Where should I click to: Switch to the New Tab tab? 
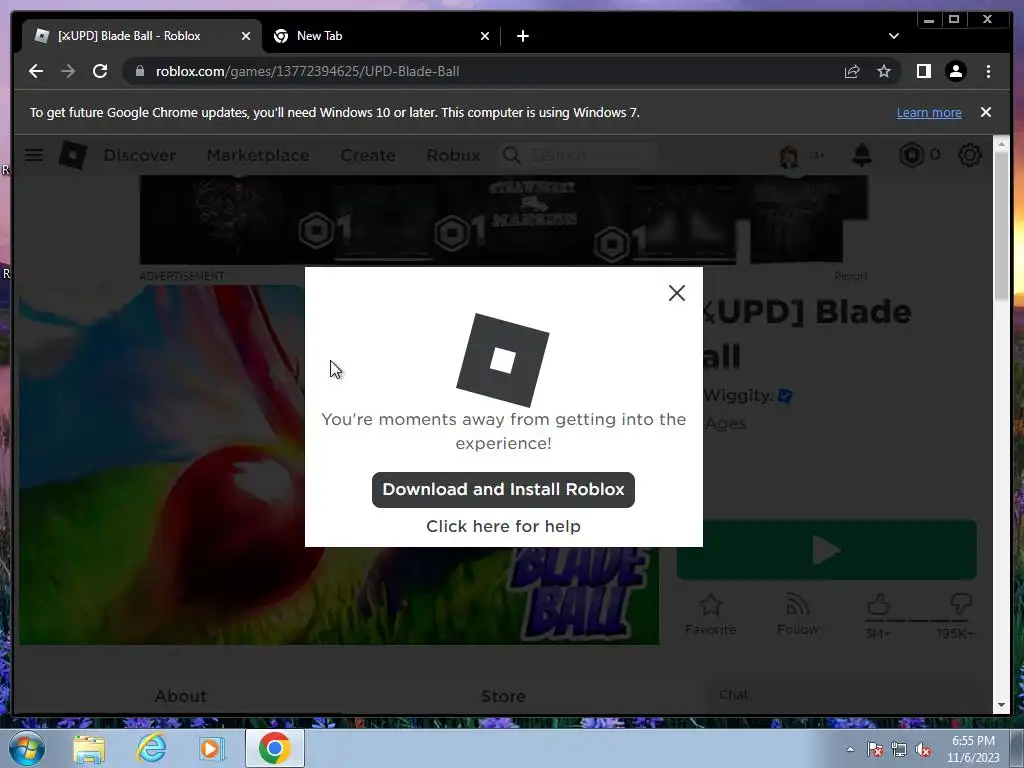[382, 36]
